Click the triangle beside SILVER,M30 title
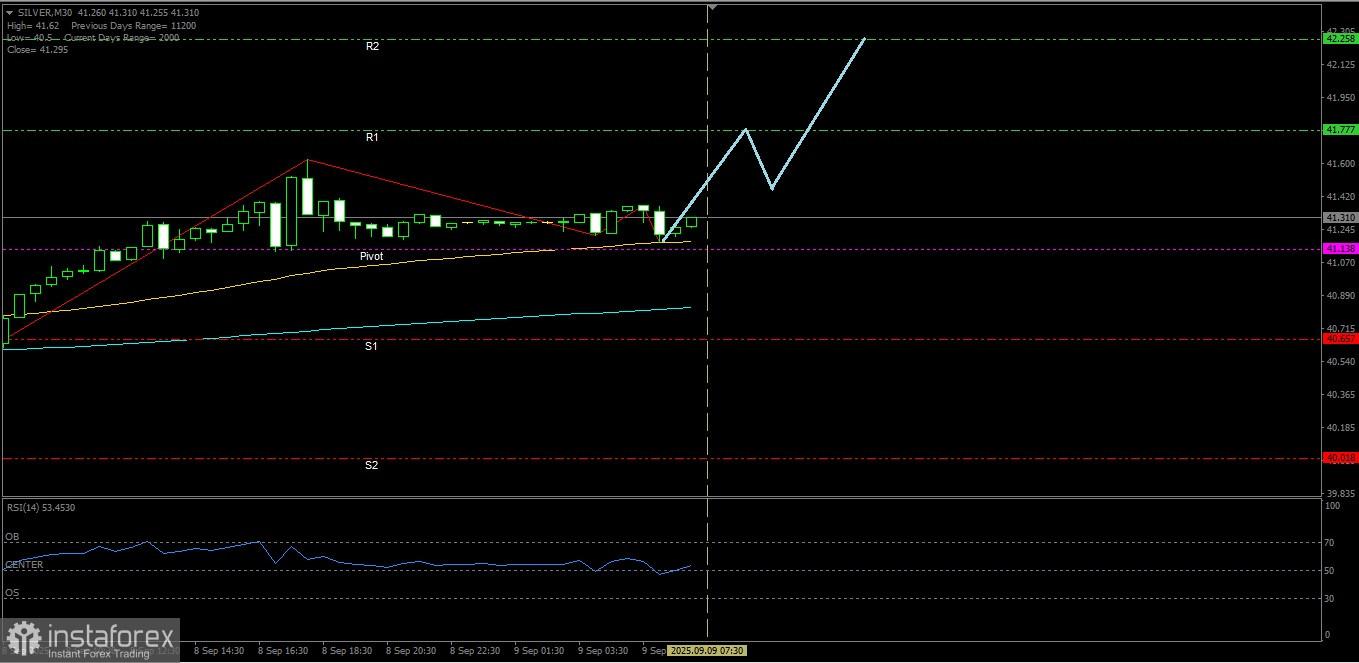Screen dimensions: 1359x663 coord(9,12)
